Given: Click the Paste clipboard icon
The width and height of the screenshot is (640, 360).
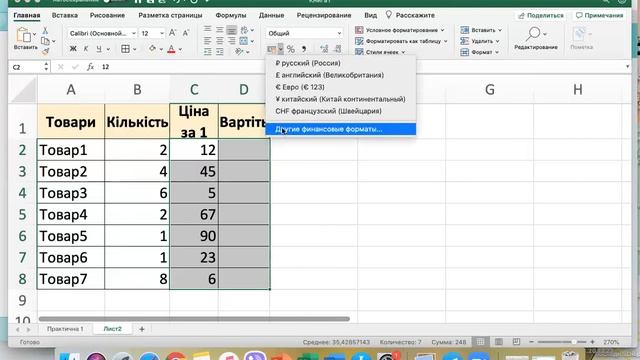Looking at the screenshot, I should [23, 36].
